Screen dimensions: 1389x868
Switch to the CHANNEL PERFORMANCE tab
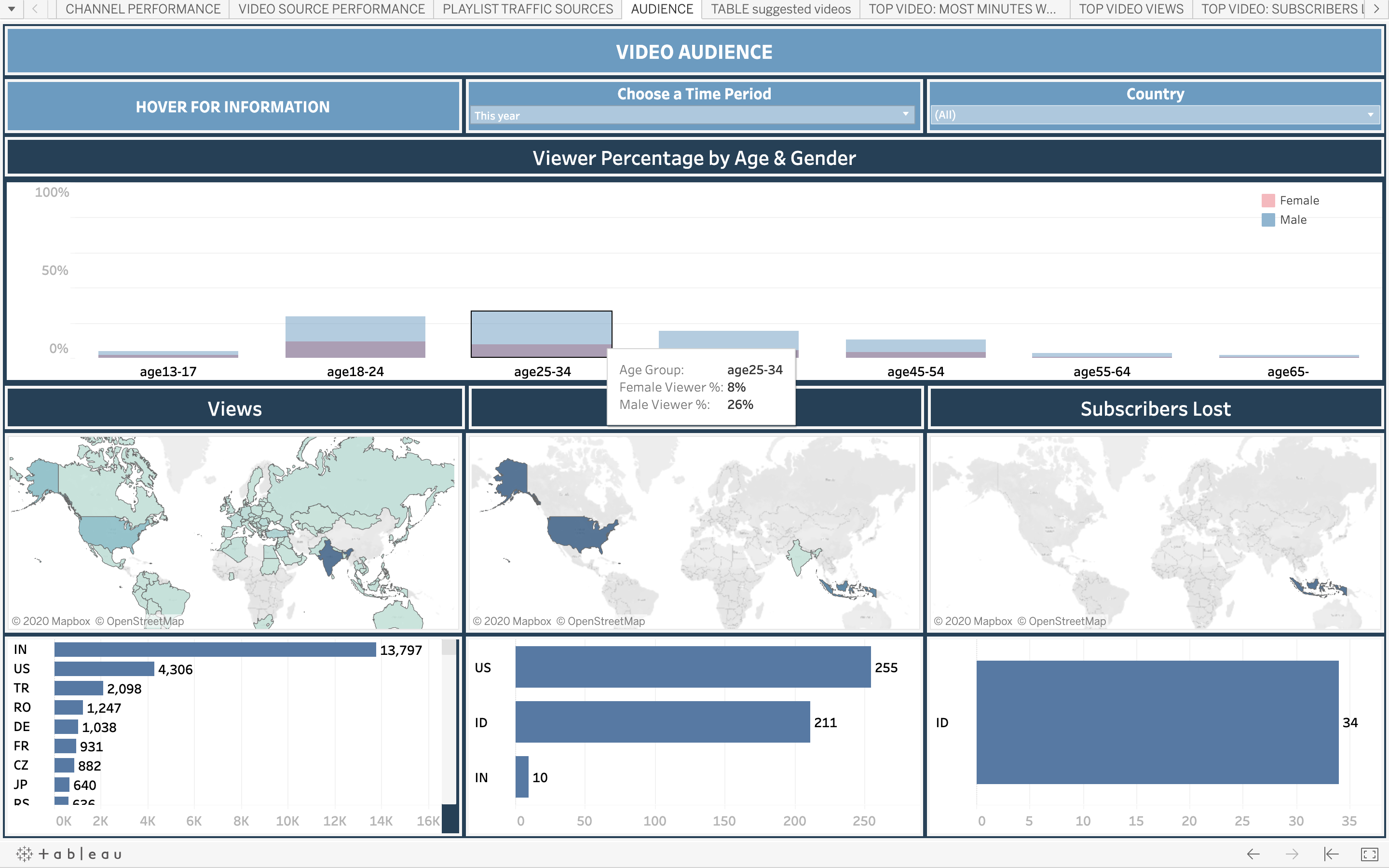click(142, 9)
